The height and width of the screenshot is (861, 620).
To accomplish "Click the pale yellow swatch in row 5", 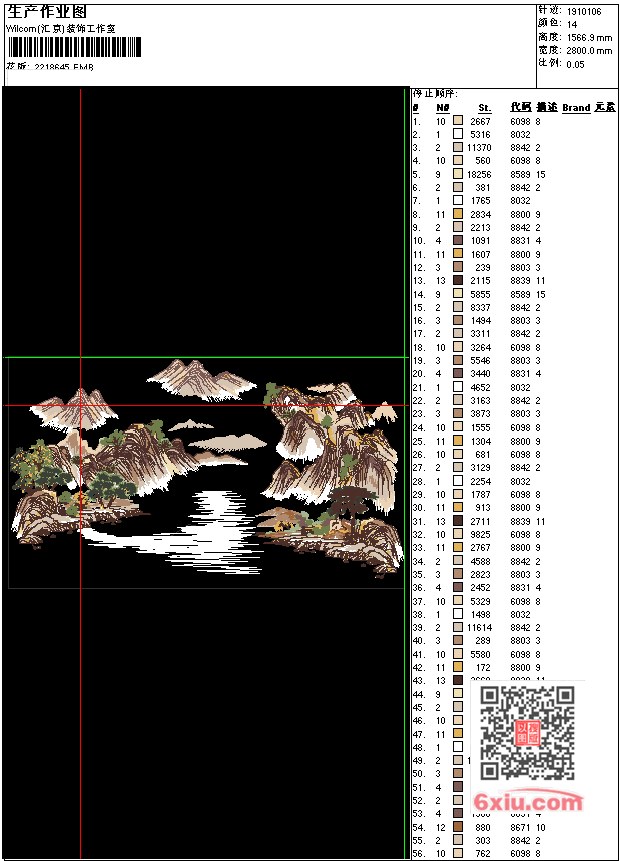I will (458, 174).
